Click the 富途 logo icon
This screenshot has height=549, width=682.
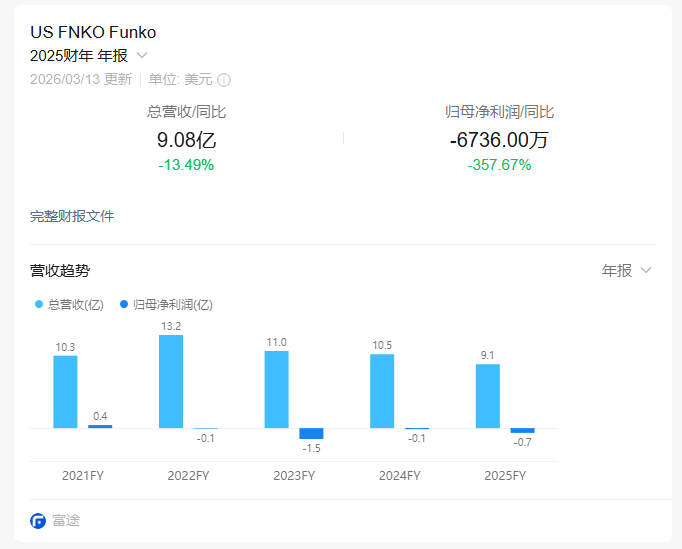pyautogui.click(x=38, y=520)
